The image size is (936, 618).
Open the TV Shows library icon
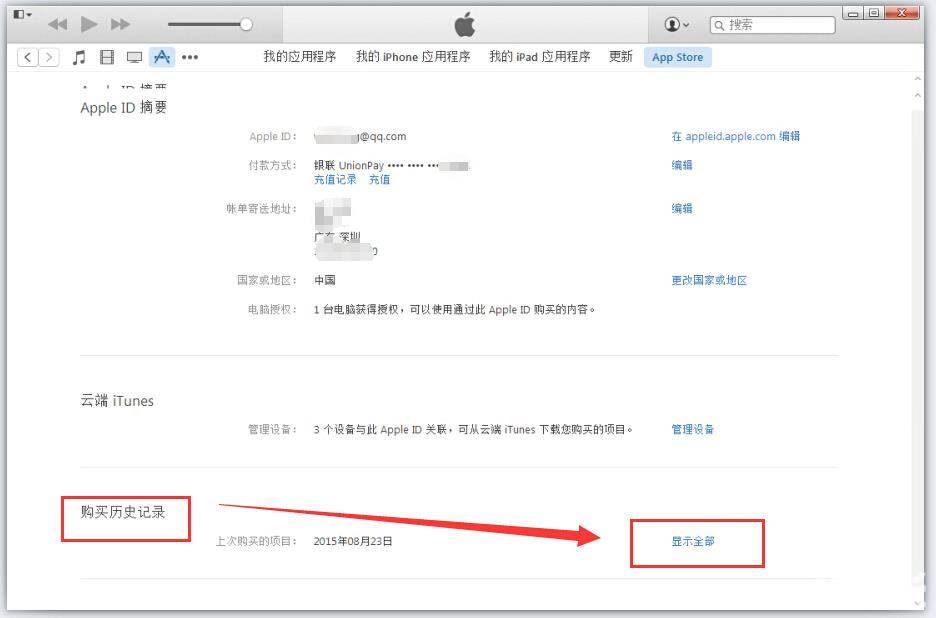pos(134,57)
